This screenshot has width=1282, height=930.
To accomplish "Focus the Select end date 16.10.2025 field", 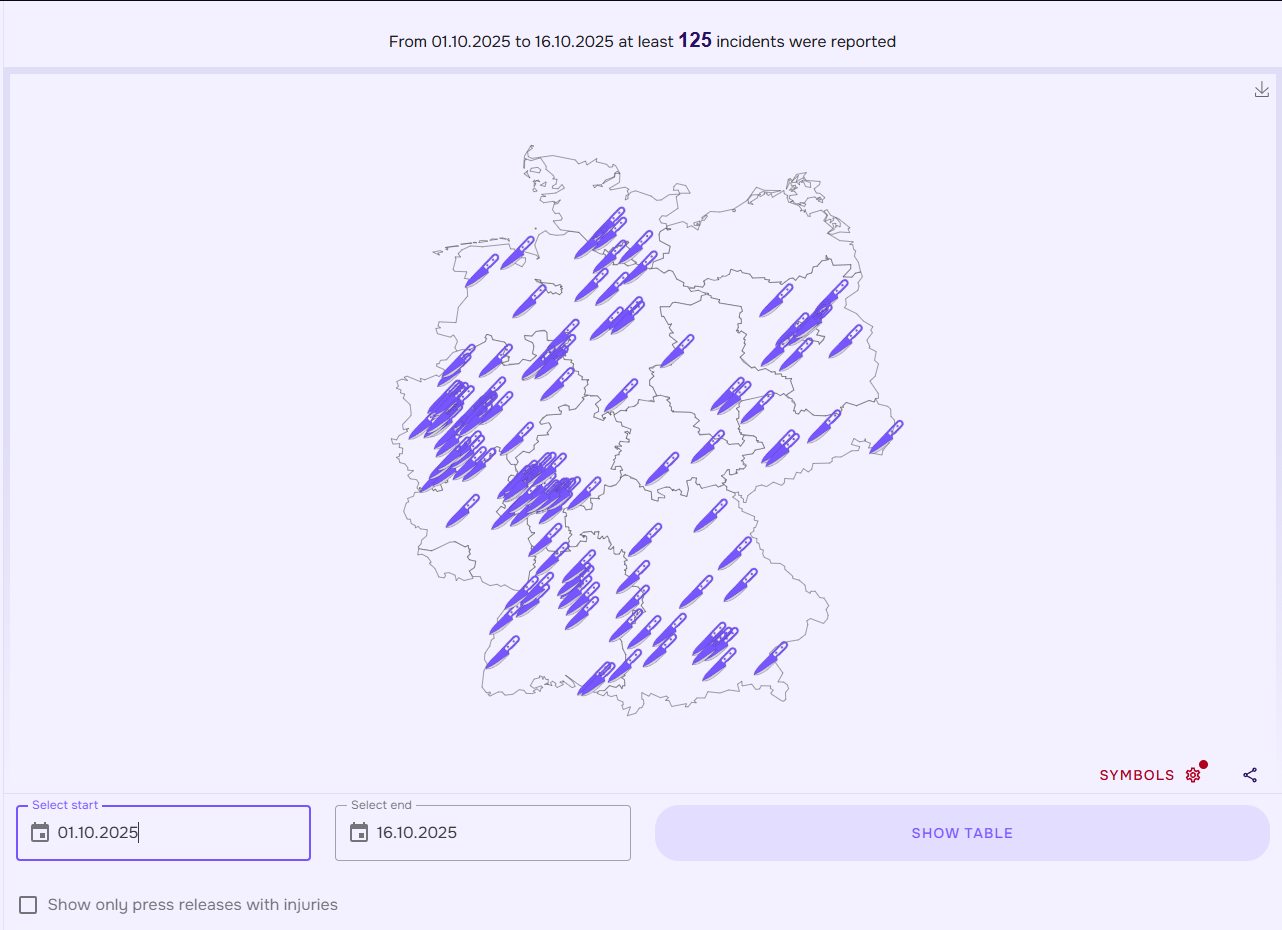I will coord(483,833).
